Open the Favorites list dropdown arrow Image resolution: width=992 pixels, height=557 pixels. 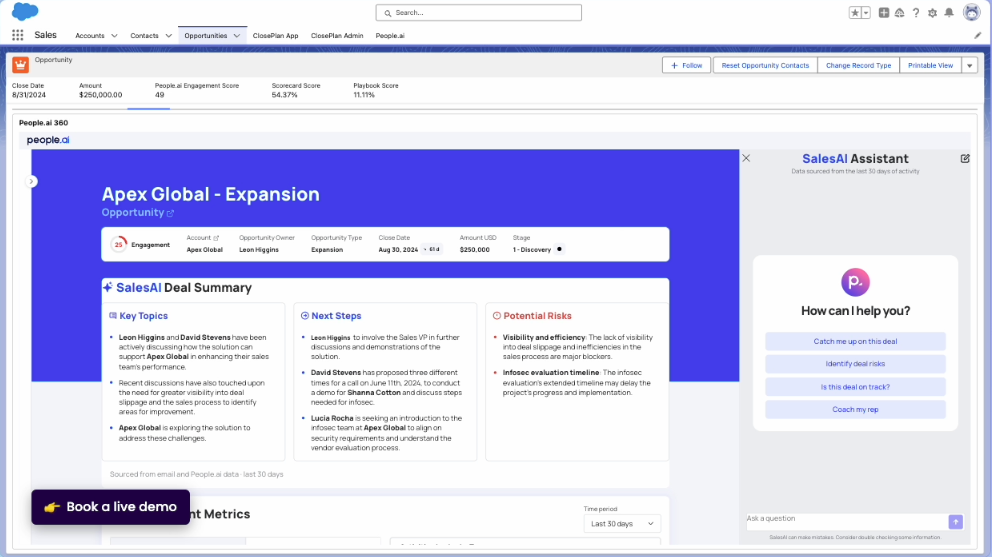pyautogui.click(x=866, y=13)
